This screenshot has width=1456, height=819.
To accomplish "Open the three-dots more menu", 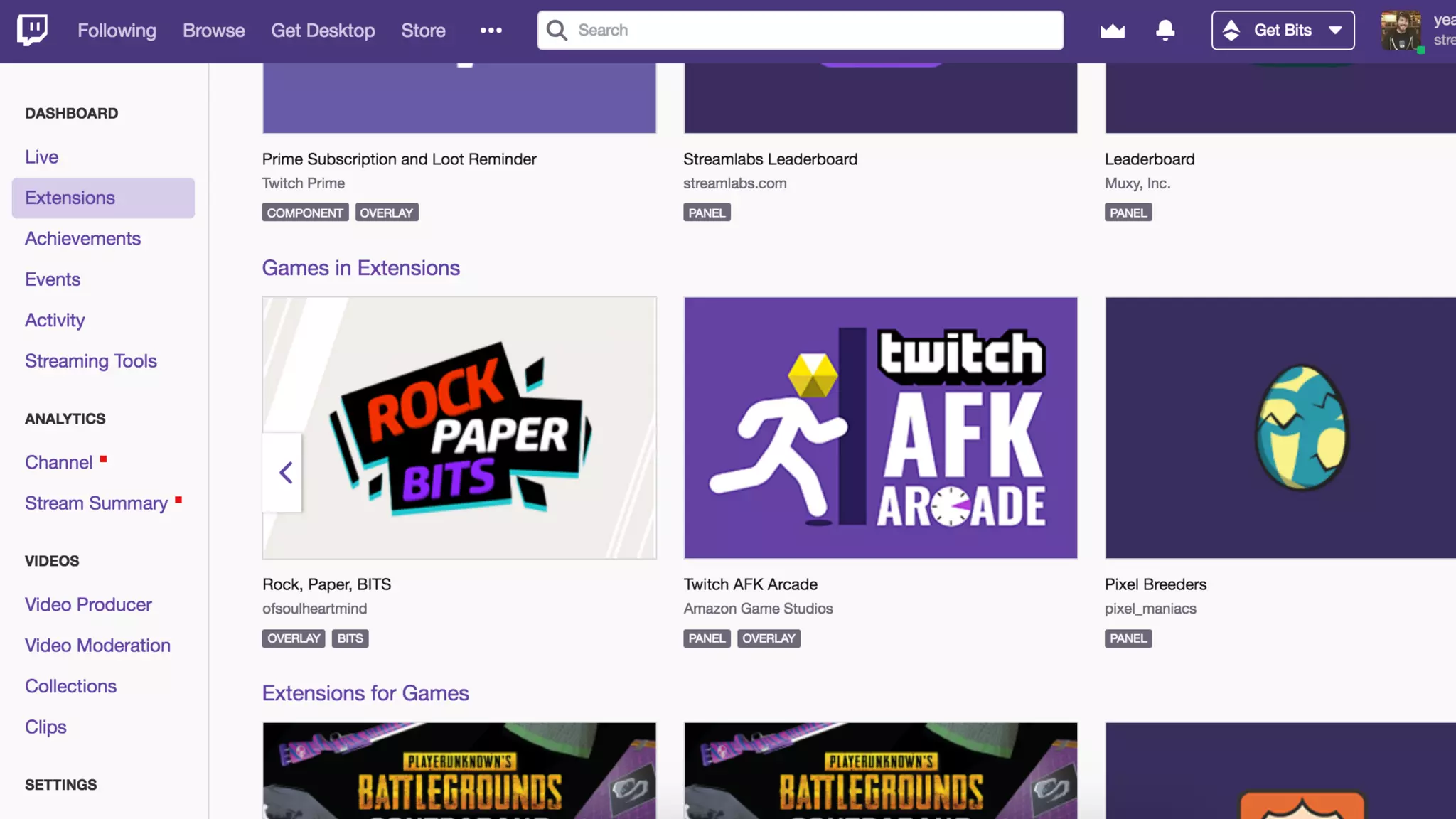I will [491, 30].
